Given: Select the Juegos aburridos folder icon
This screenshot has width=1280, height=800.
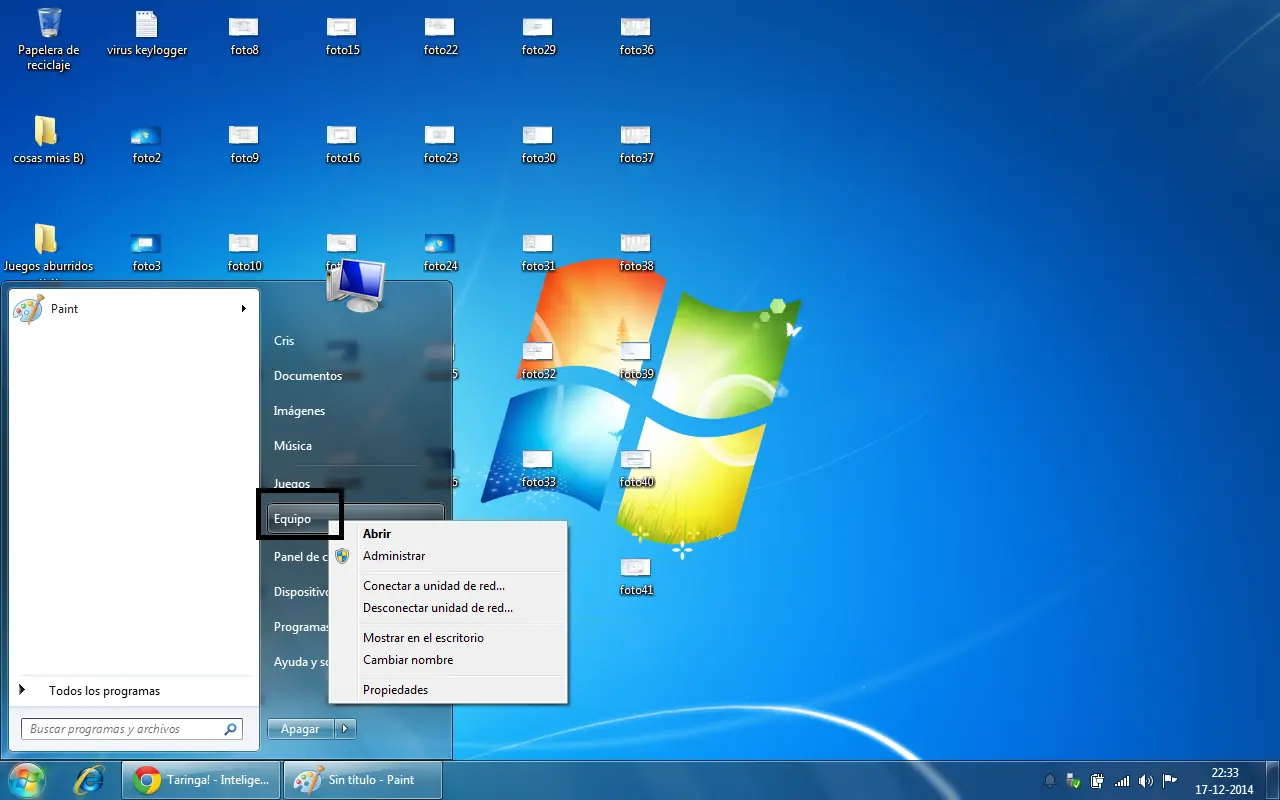Looking at the screenshot, I should tap(48, 248).
